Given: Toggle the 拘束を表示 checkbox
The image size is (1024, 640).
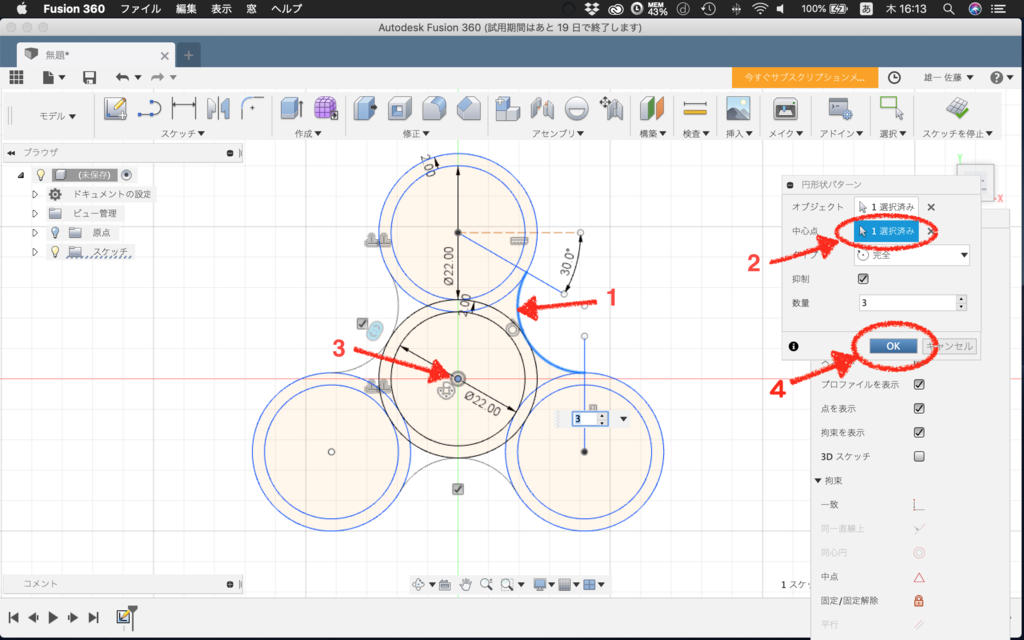Looking at the screenshot, I should click(919, 432).
